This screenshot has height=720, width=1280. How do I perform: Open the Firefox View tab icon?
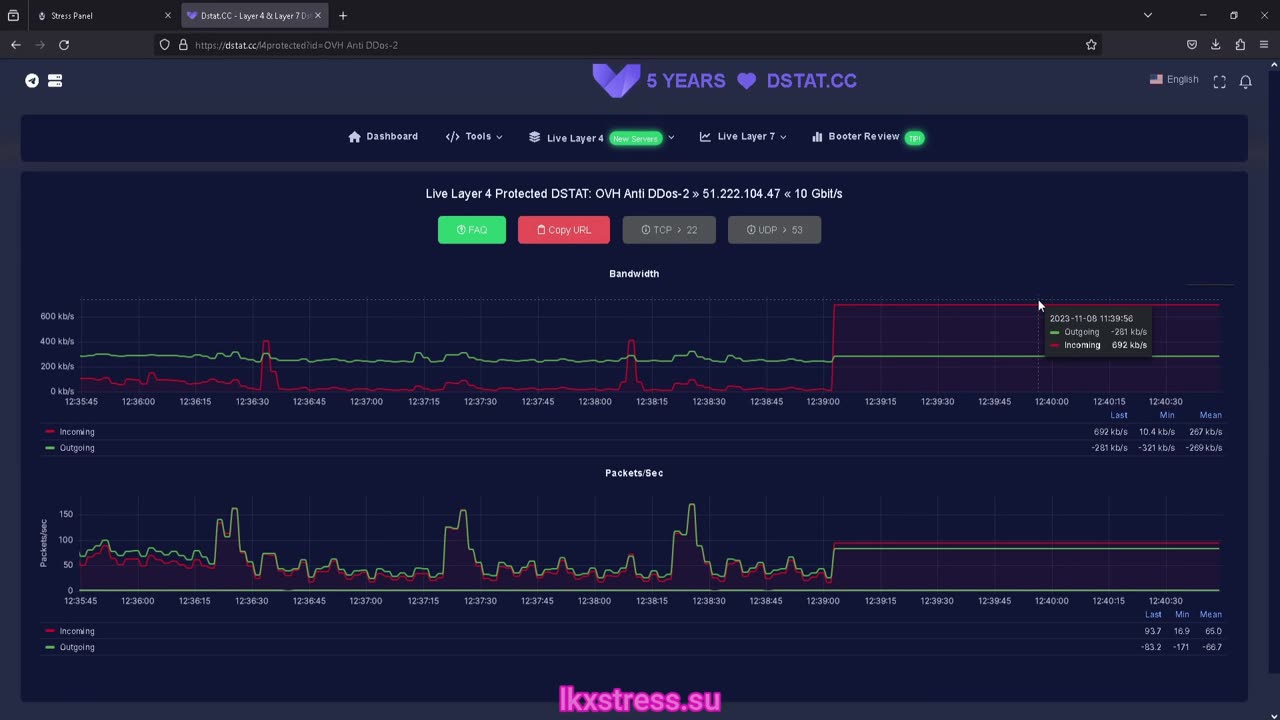tap(13, 16)
